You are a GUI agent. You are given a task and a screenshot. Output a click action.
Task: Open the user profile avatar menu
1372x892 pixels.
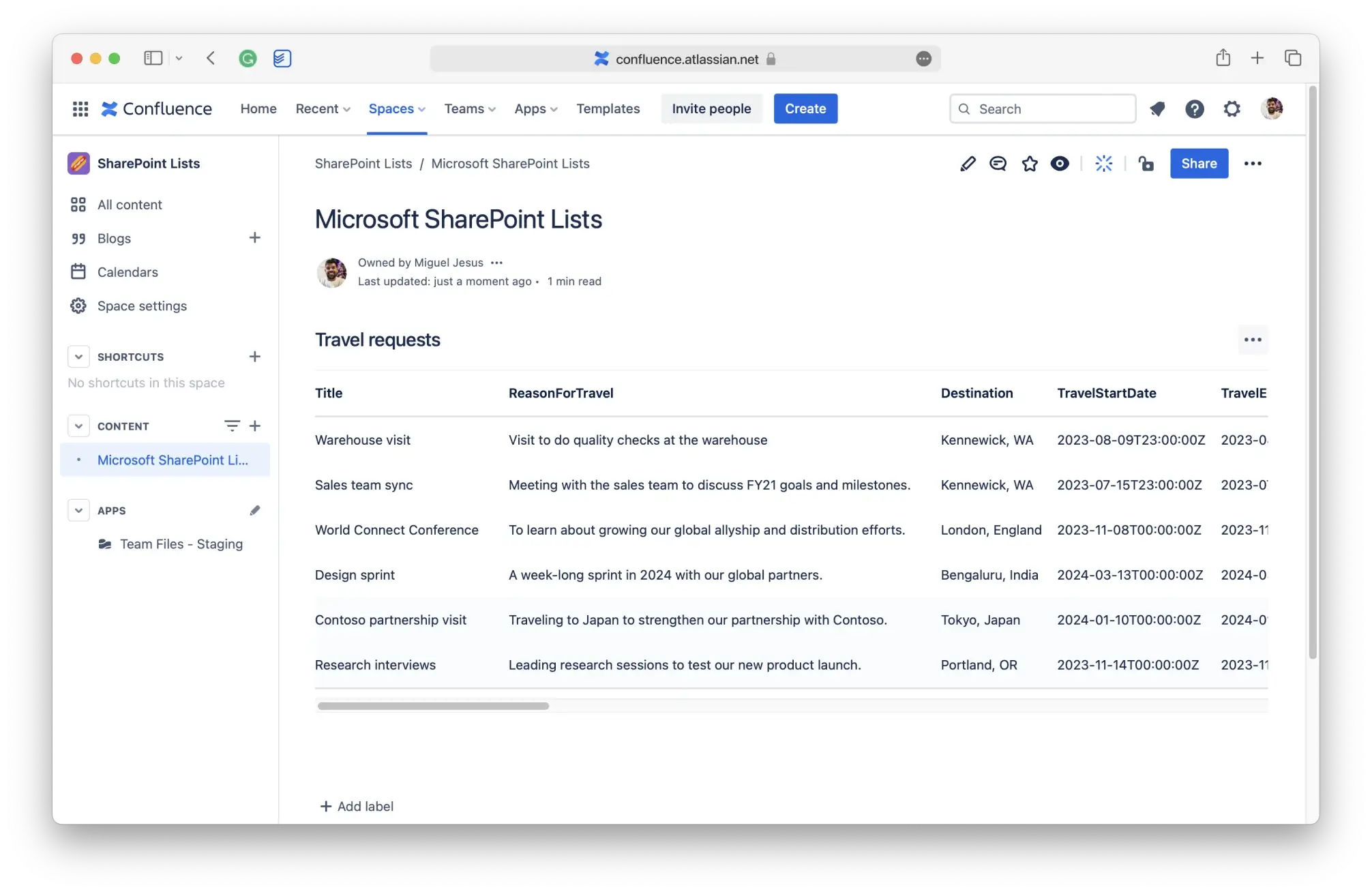pos(1271,109)
